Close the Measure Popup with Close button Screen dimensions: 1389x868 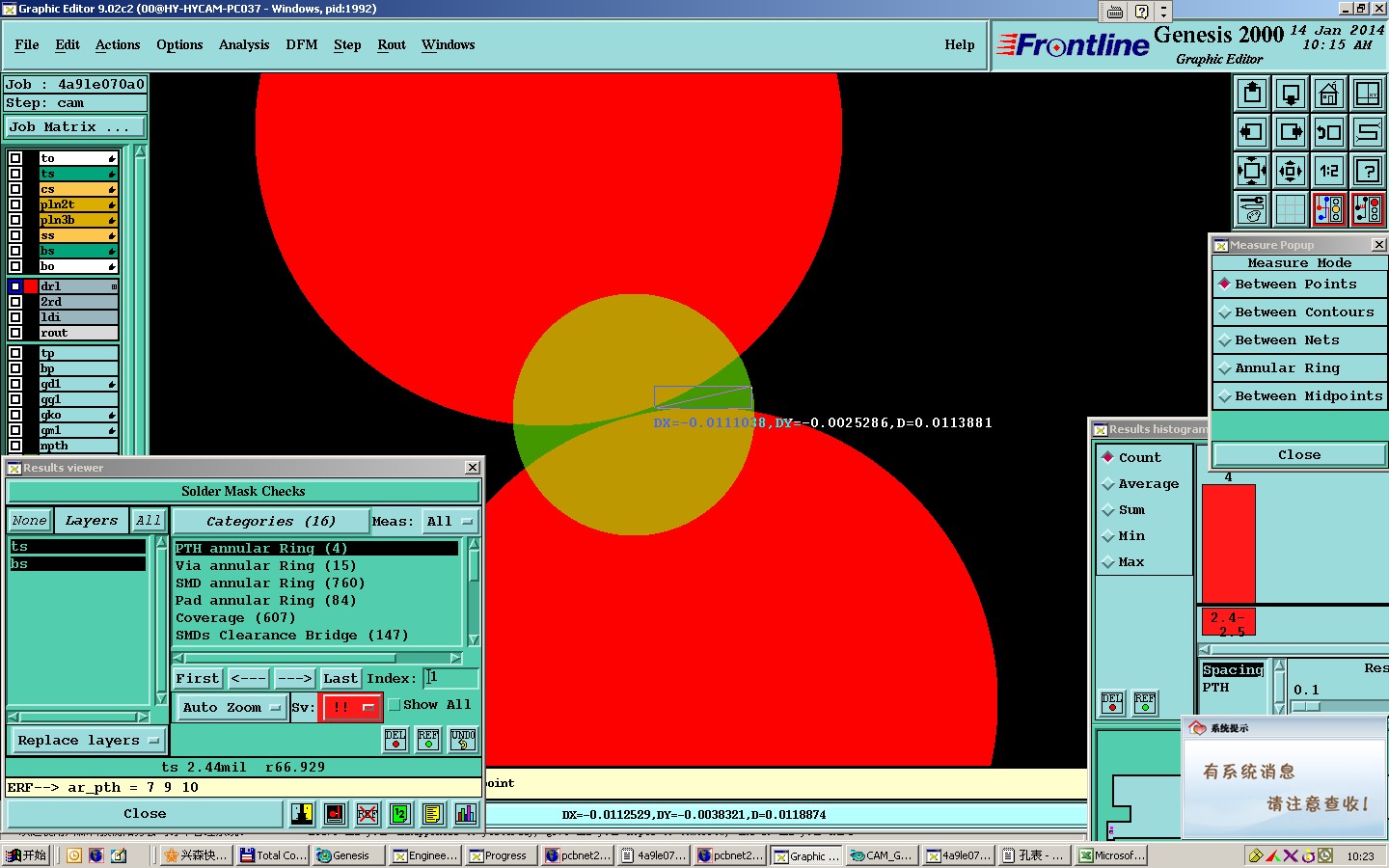pos(1299,455)
